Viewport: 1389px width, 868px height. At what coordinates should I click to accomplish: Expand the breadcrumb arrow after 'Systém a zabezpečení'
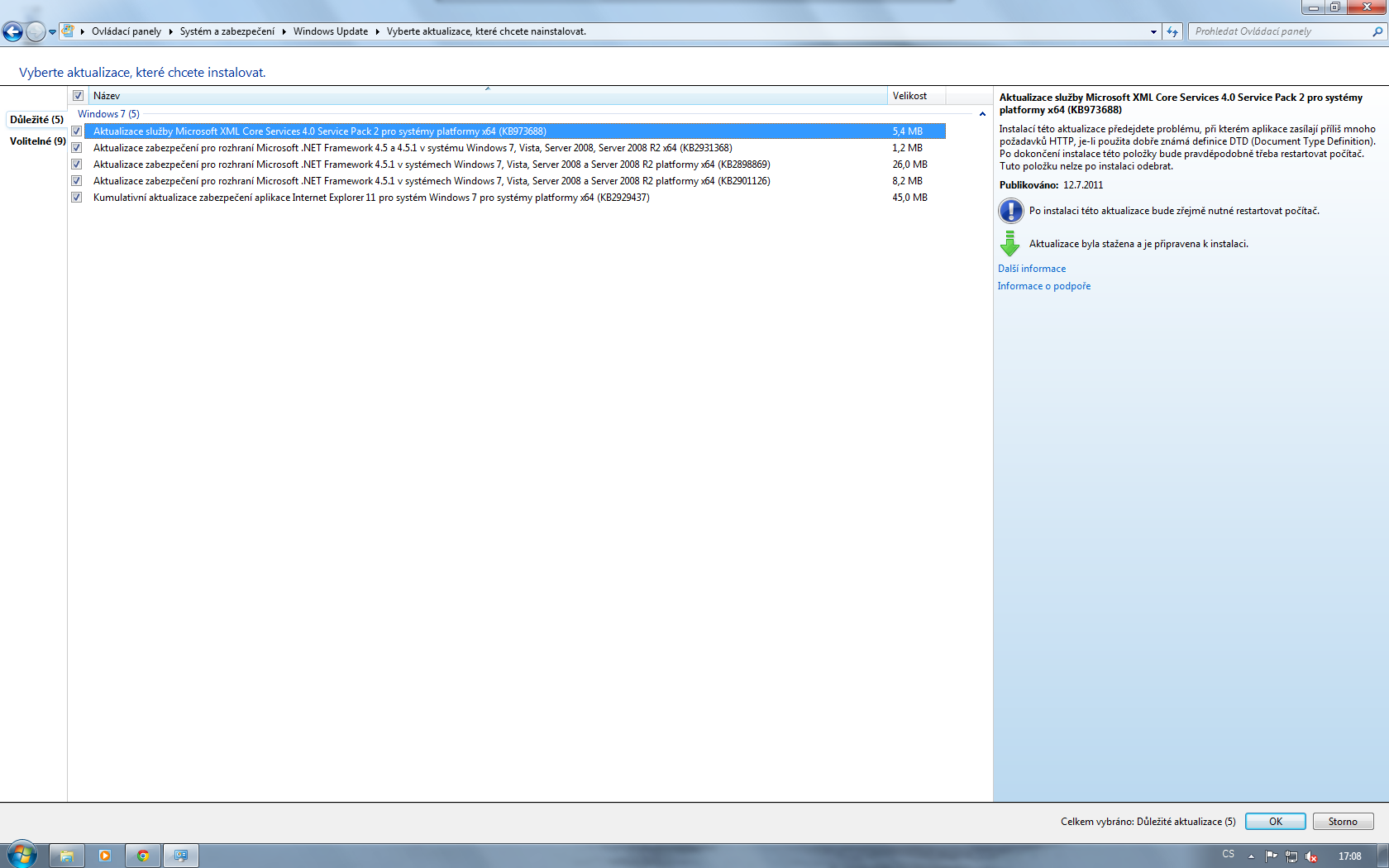click(284, 31)
